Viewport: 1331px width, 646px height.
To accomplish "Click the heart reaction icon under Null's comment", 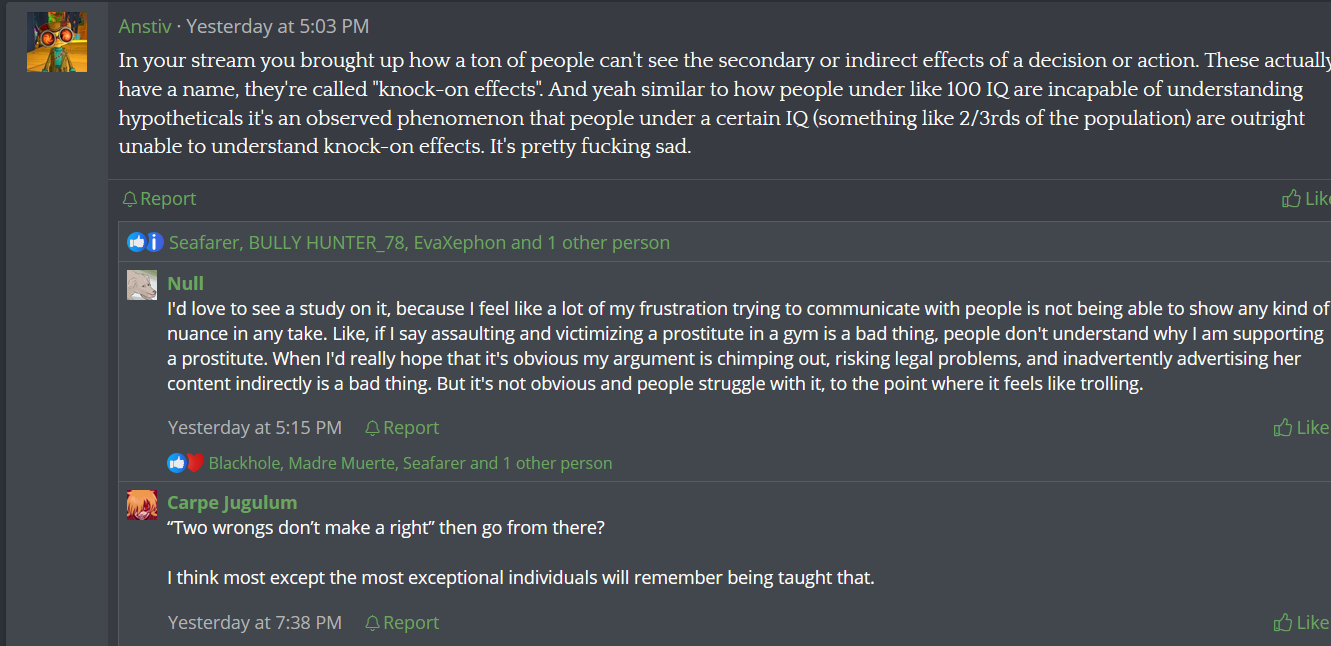I will (195, 463).
